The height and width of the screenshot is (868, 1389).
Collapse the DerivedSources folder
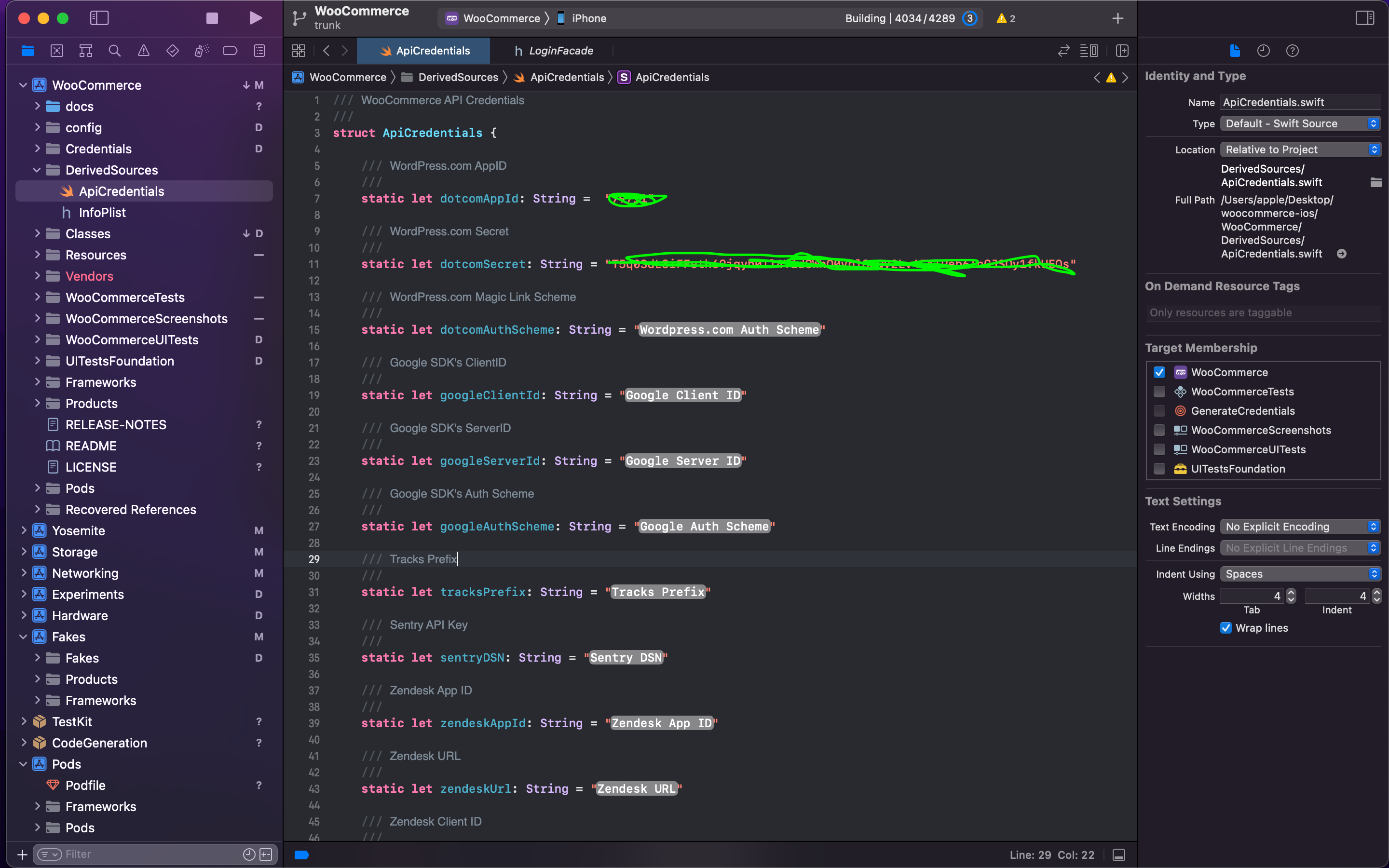(x=37, y=170)
